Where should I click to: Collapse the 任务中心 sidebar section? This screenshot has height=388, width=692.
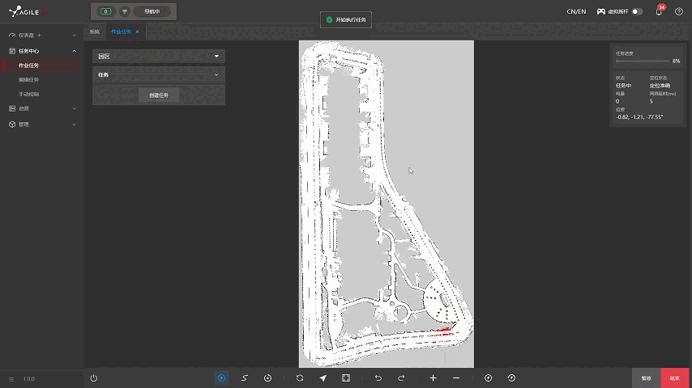74,51
